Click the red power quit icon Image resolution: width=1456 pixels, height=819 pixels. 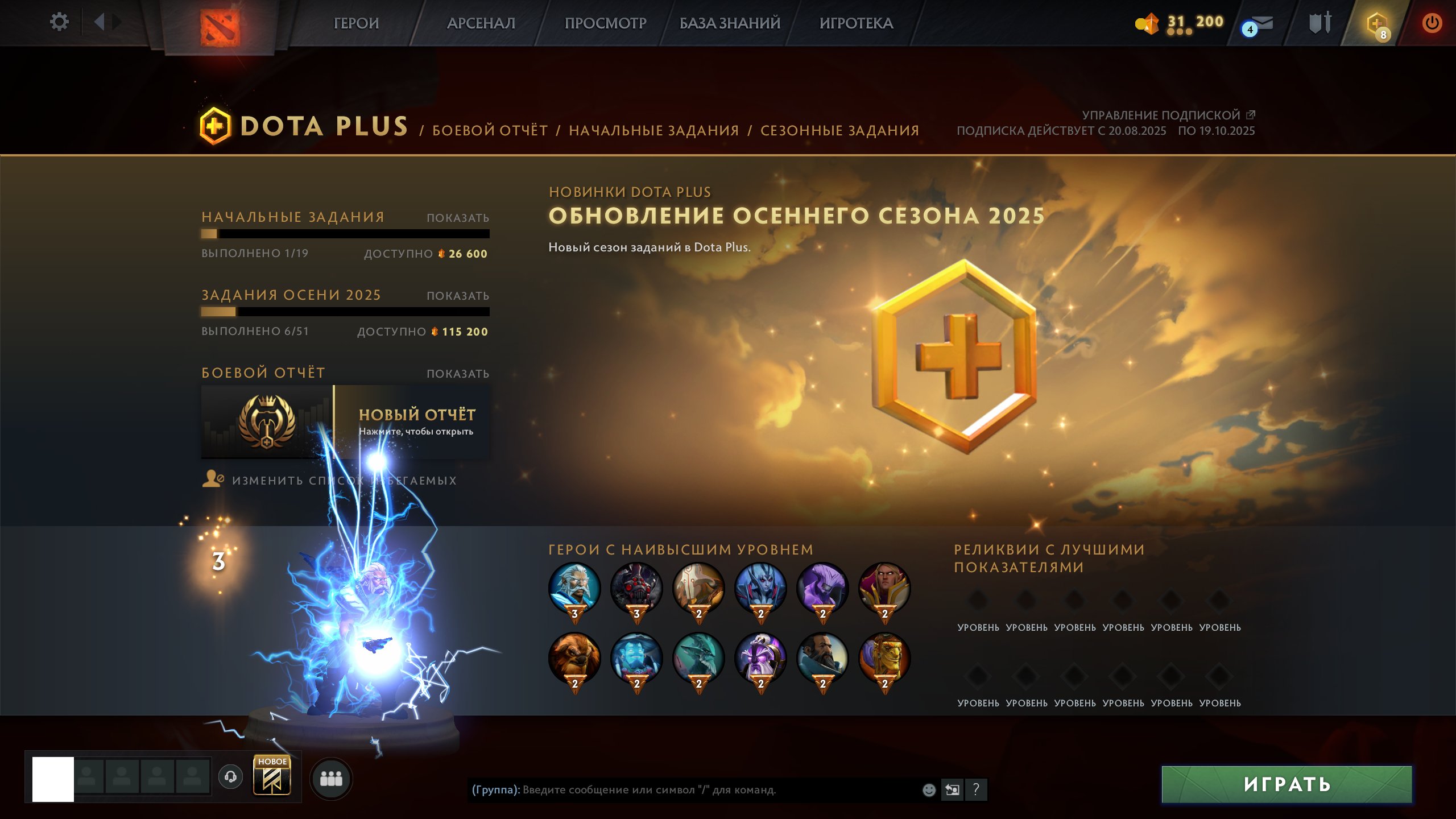click(1432, 23)
